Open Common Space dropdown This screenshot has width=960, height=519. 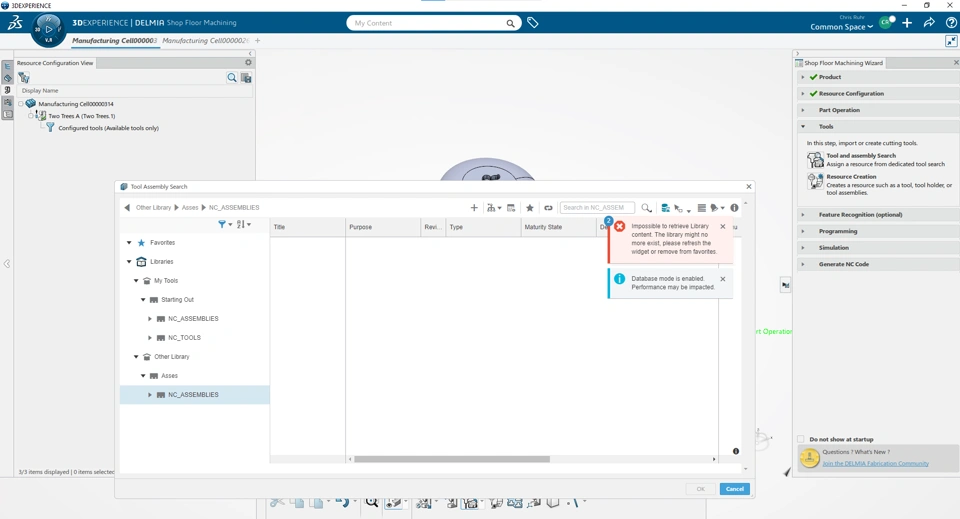click(x=841, y=26)
